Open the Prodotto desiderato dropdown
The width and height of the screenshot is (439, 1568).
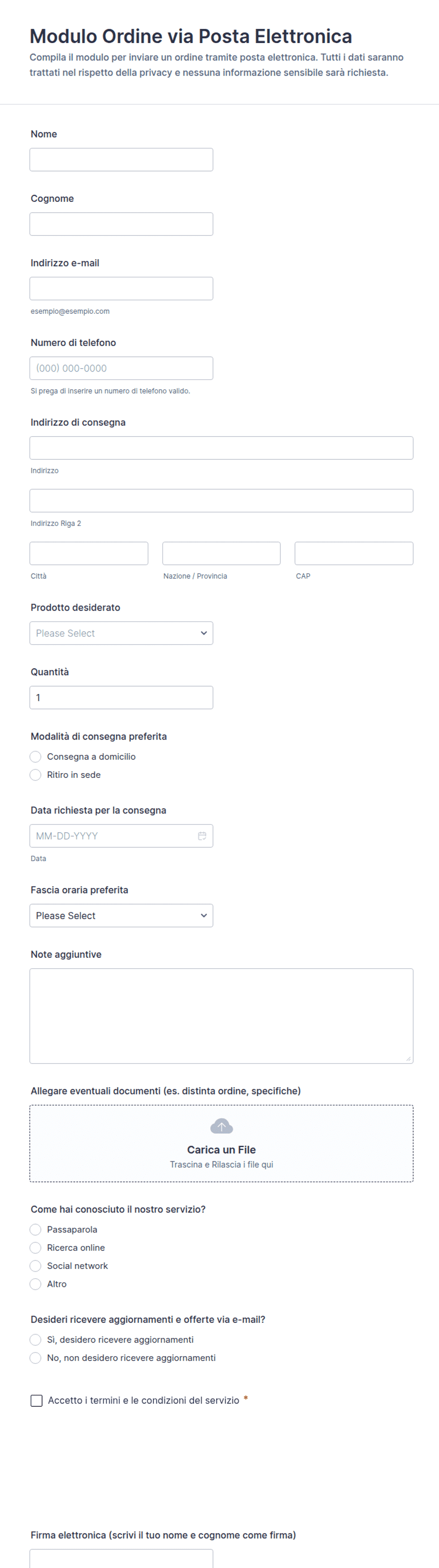point(121,633)
